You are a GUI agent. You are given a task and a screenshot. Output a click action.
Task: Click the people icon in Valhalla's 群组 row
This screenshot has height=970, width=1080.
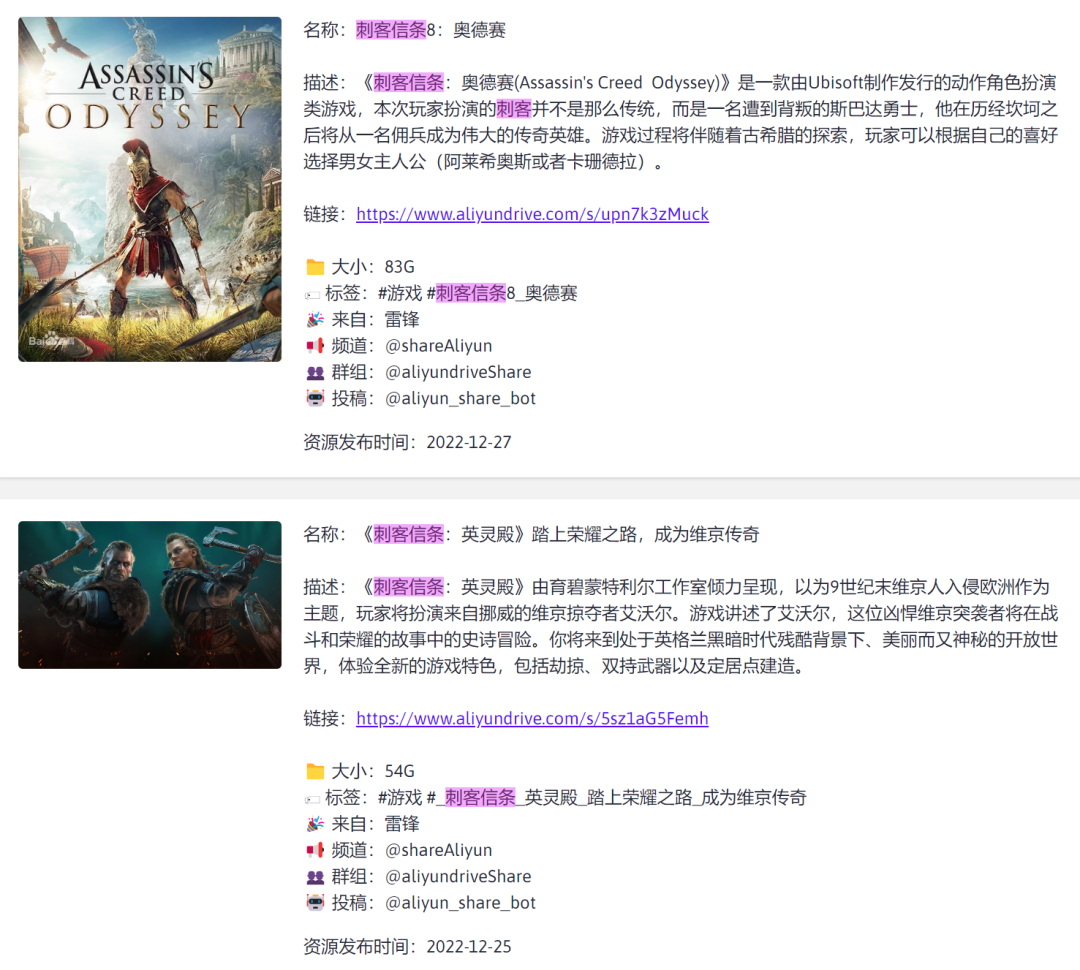(315, 877)
